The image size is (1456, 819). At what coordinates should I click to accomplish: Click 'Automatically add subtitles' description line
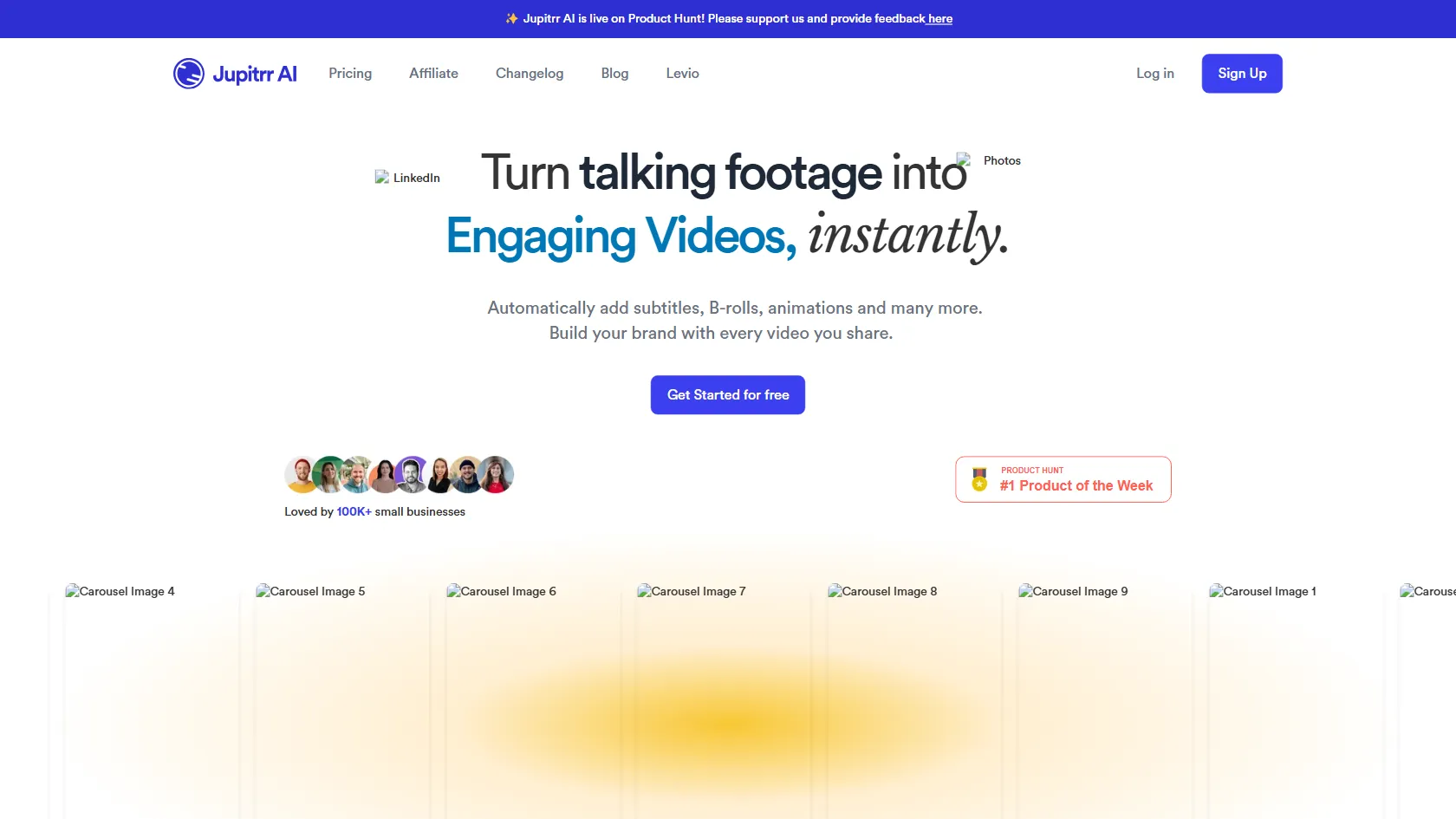(735, 308)
